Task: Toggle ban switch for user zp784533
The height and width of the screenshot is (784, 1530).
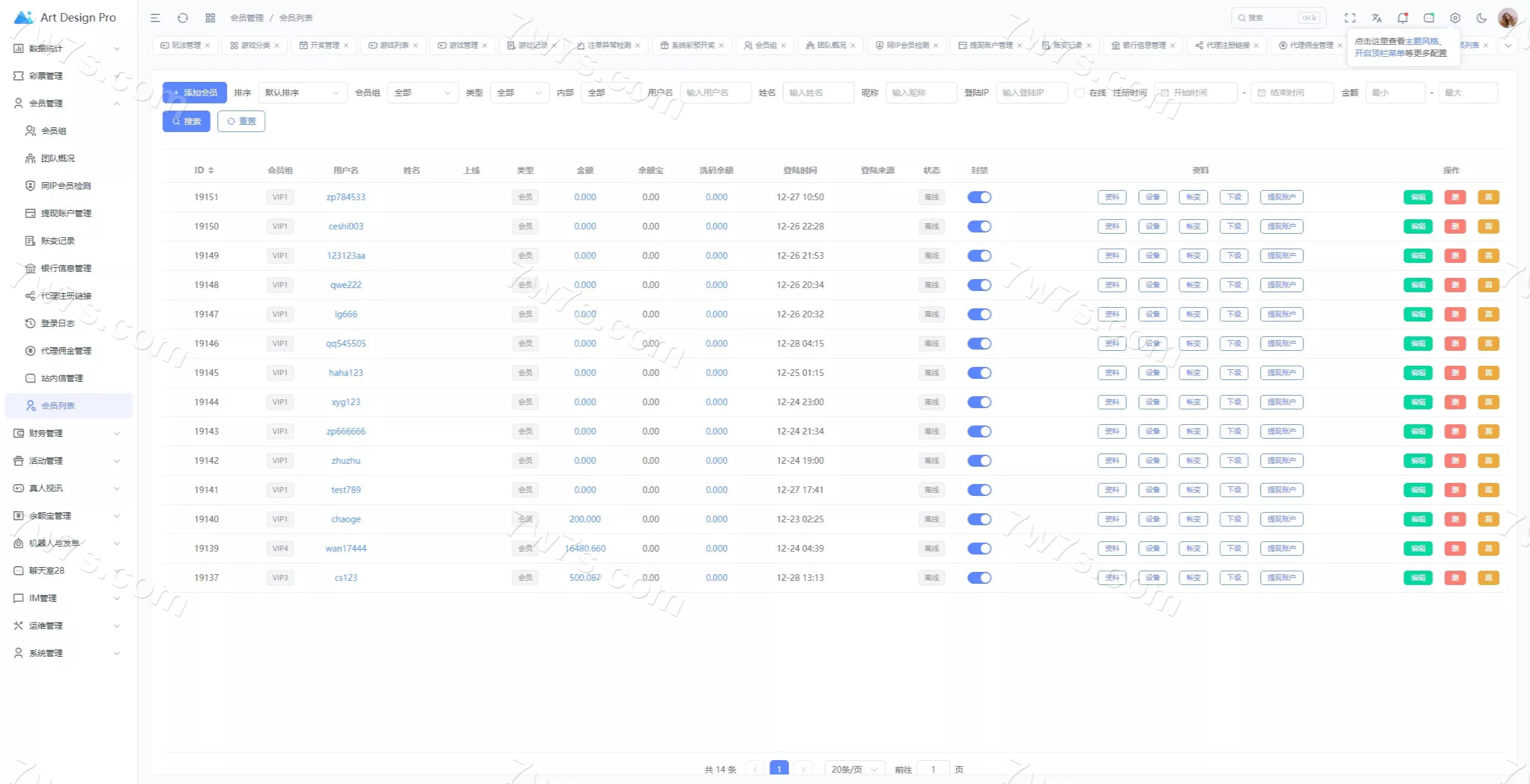Action: (979, 197)
